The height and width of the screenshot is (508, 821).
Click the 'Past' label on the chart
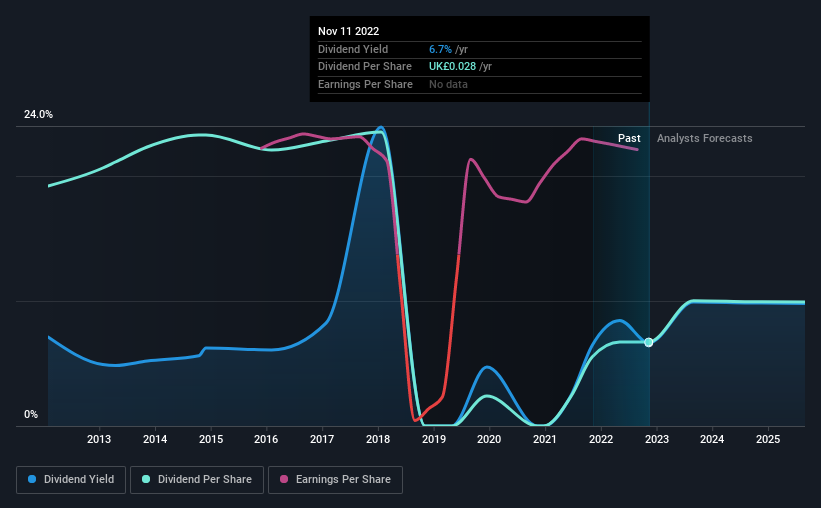tap(629, 138)
